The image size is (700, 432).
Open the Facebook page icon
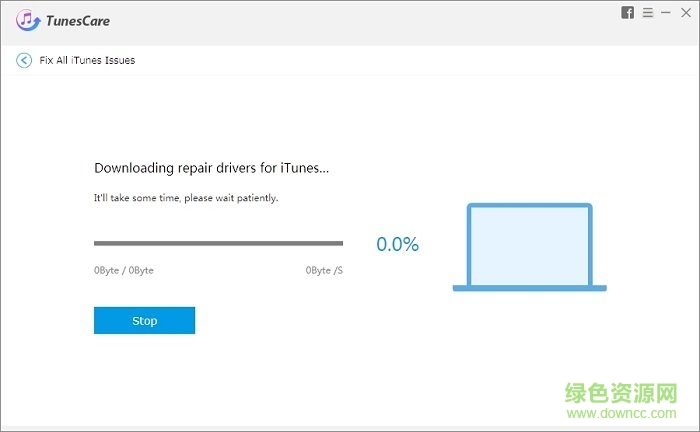(x=628, y=13)
